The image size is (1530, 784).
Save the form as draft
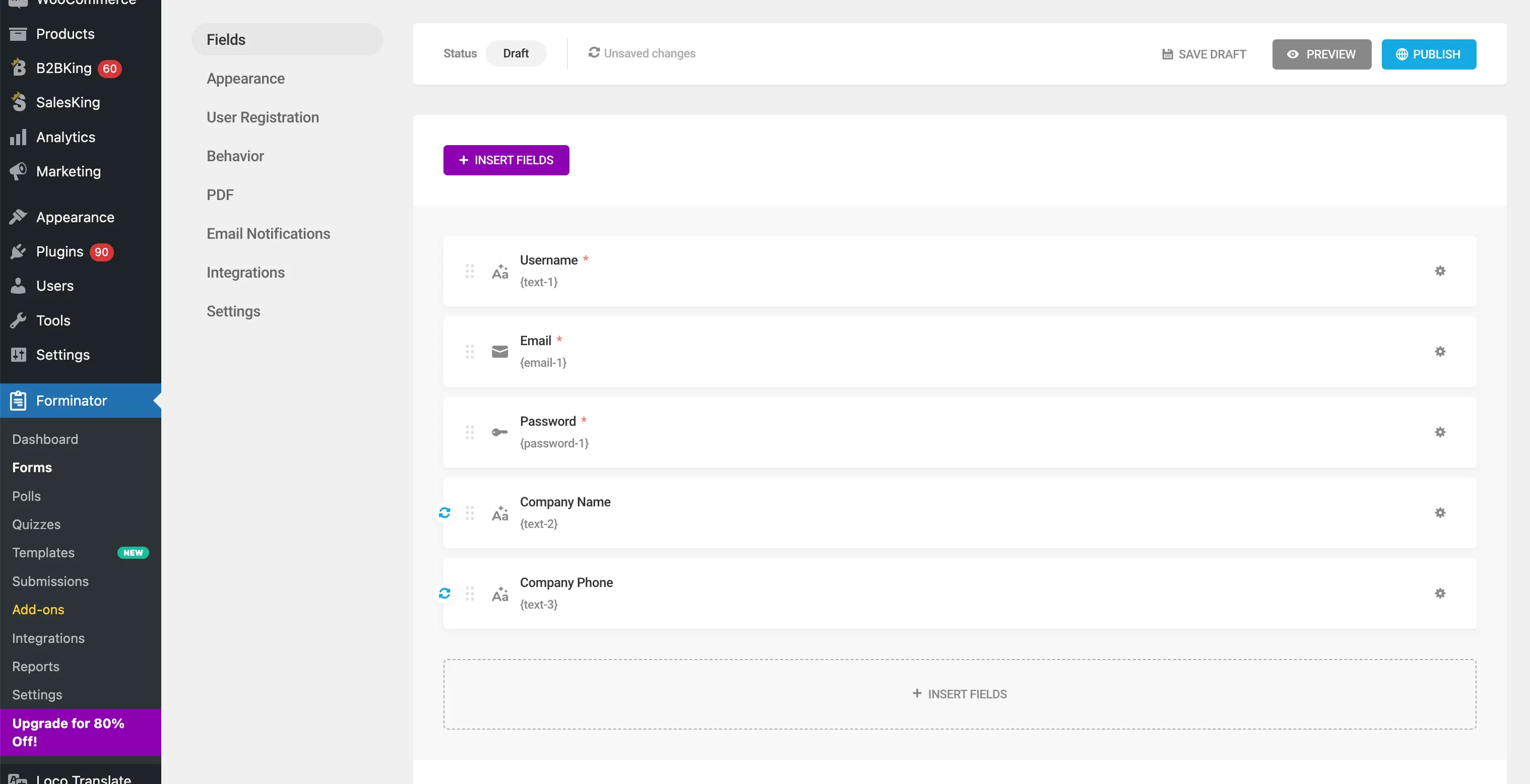click(1204, 54)
